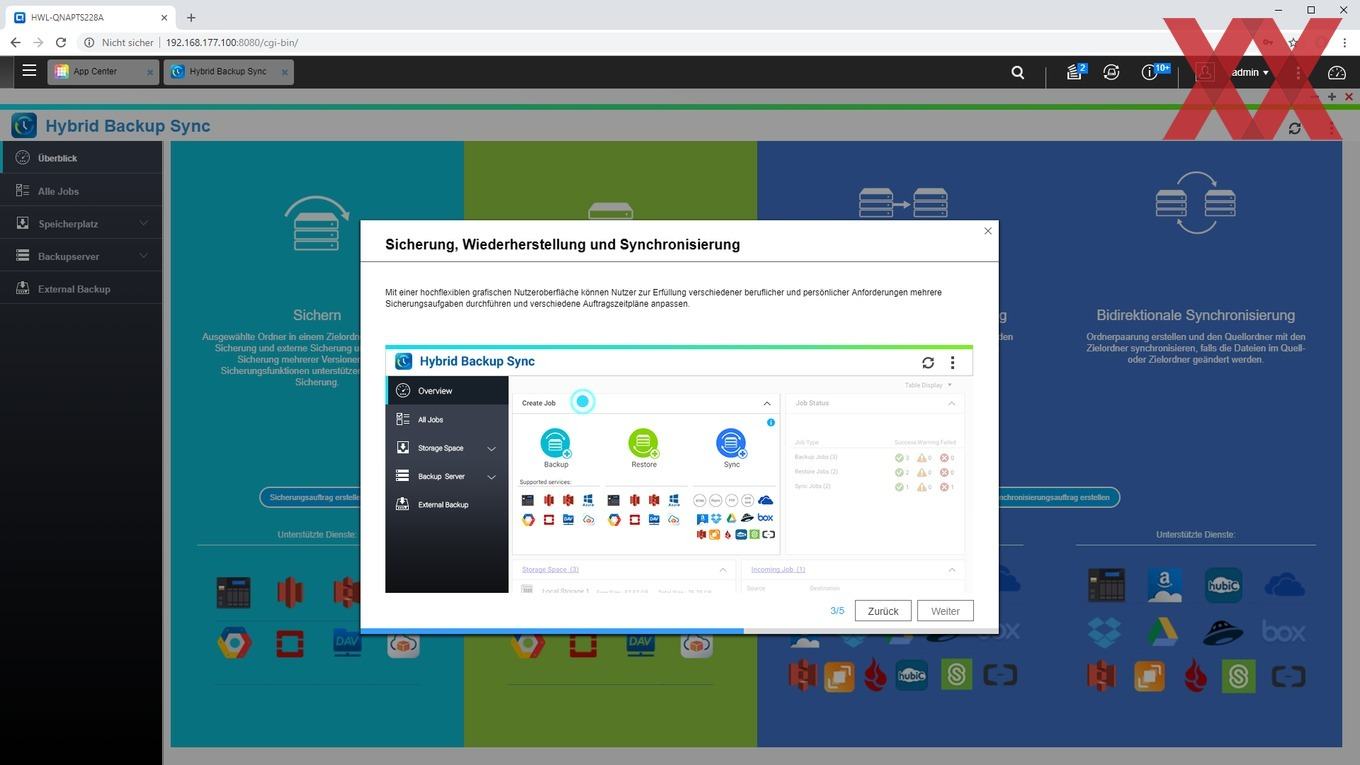The width and height of the screenshot is (1360, 765).
Task: Open the external devices icon in top bar
Action: pyautogui.click(x=1111, y=72)
